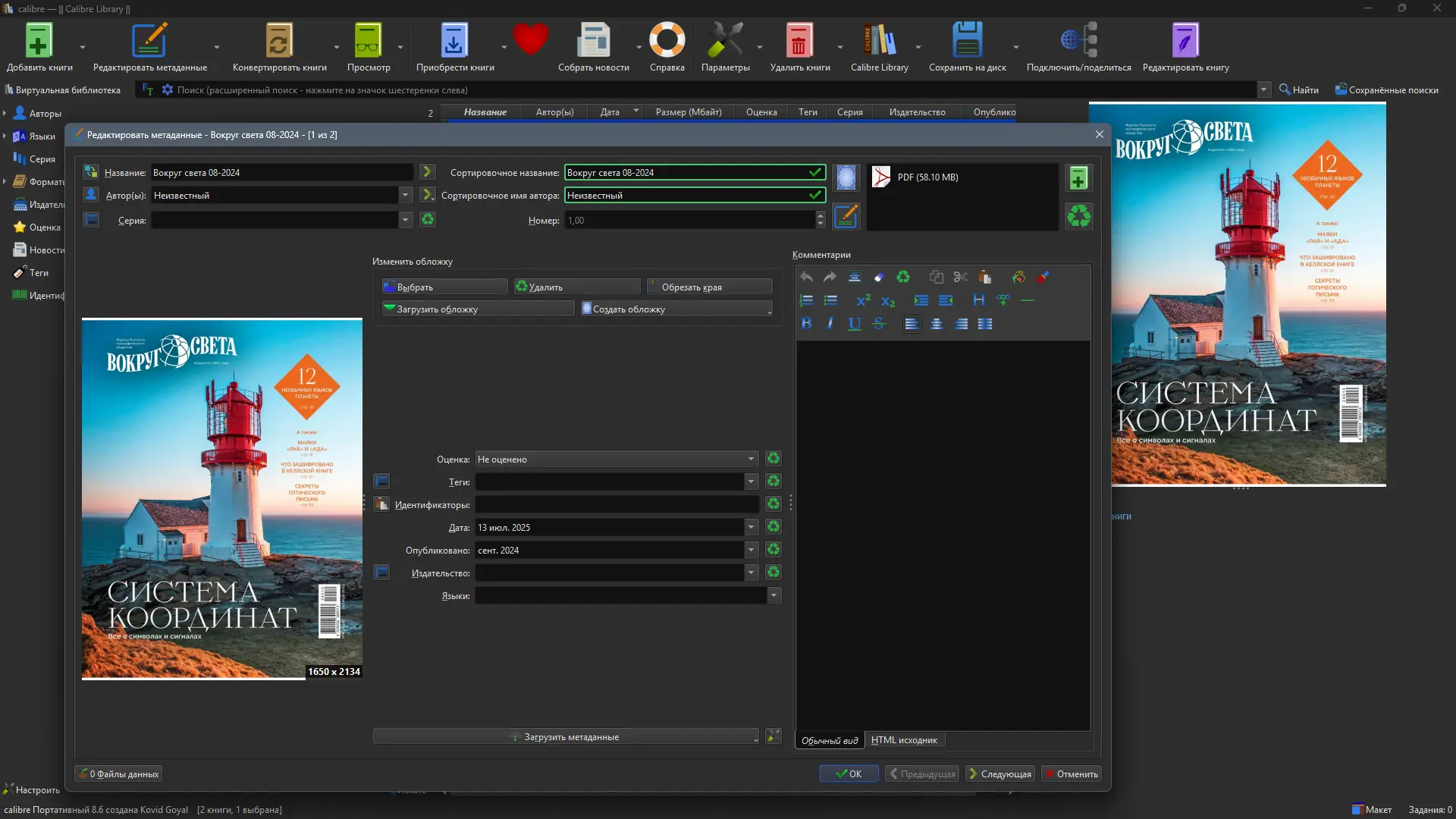Click the superscript icon in Comments toolbar

(x=863, y=300)
